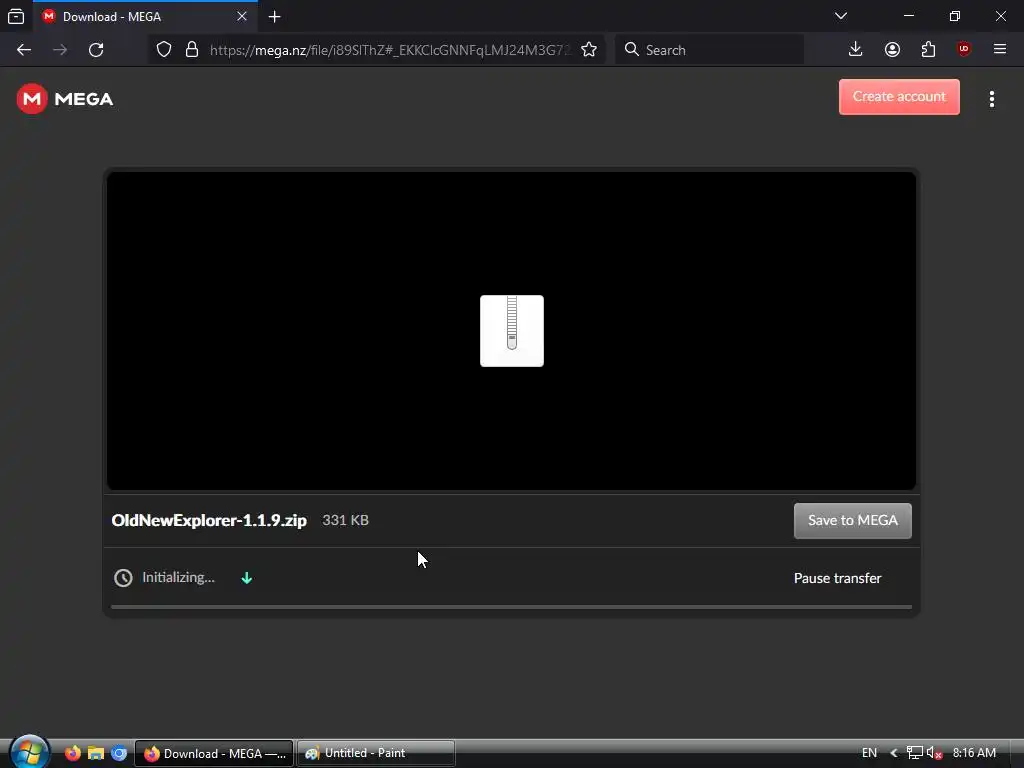Open the Firefox account icon
The image size is (1024, 768).
coord(892,50)
